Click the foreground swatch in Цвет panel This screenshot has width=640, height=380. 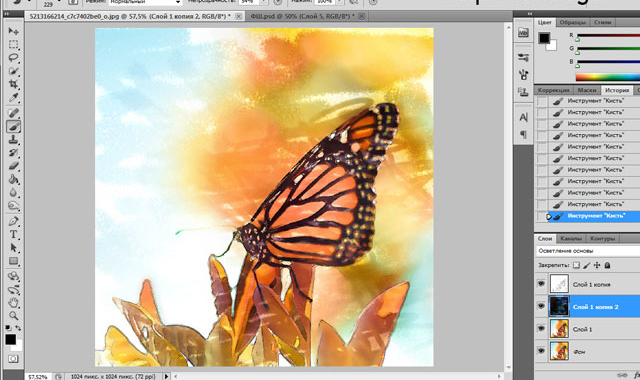pos(544,38)
